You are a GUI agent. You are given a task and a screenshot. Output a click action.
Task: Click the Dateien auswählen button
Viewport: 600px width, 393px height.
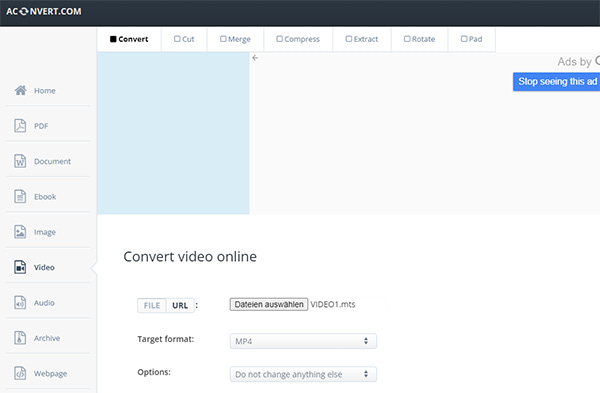(x=269, y=305)
